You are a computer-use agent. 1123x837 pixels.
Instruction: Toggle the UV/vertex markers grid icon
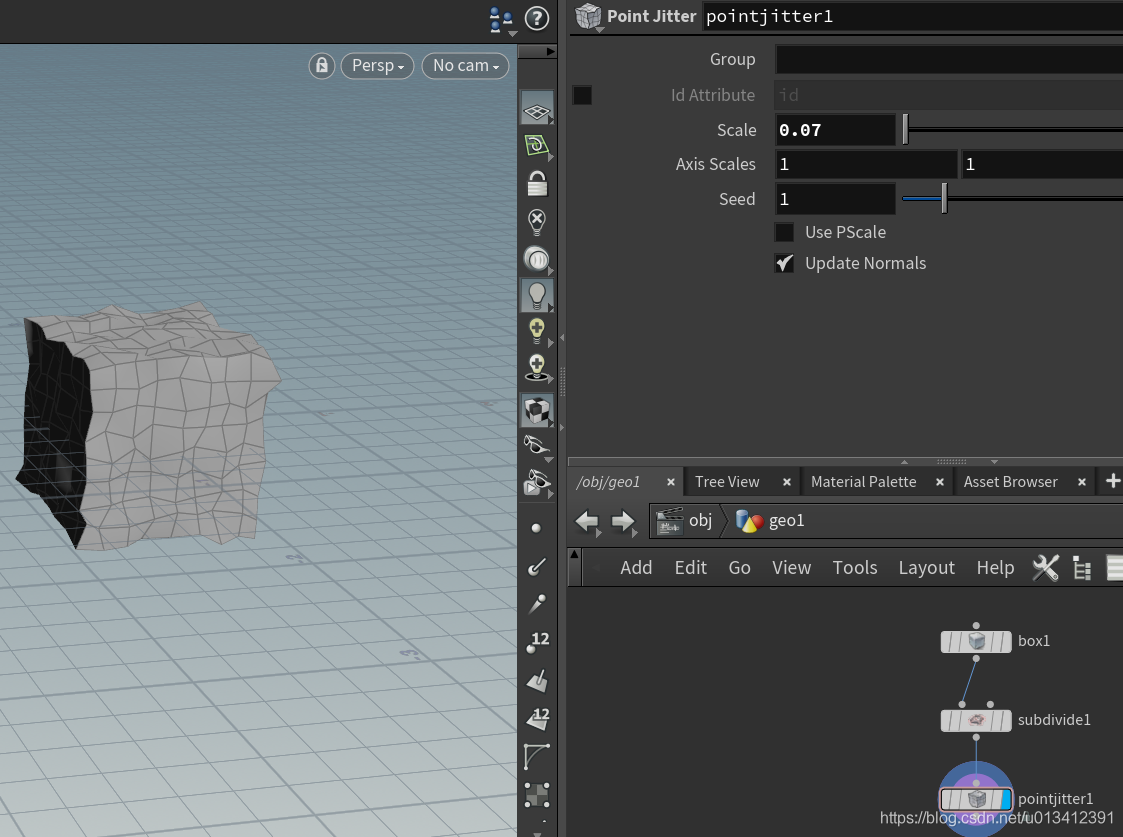pos(536,795)
